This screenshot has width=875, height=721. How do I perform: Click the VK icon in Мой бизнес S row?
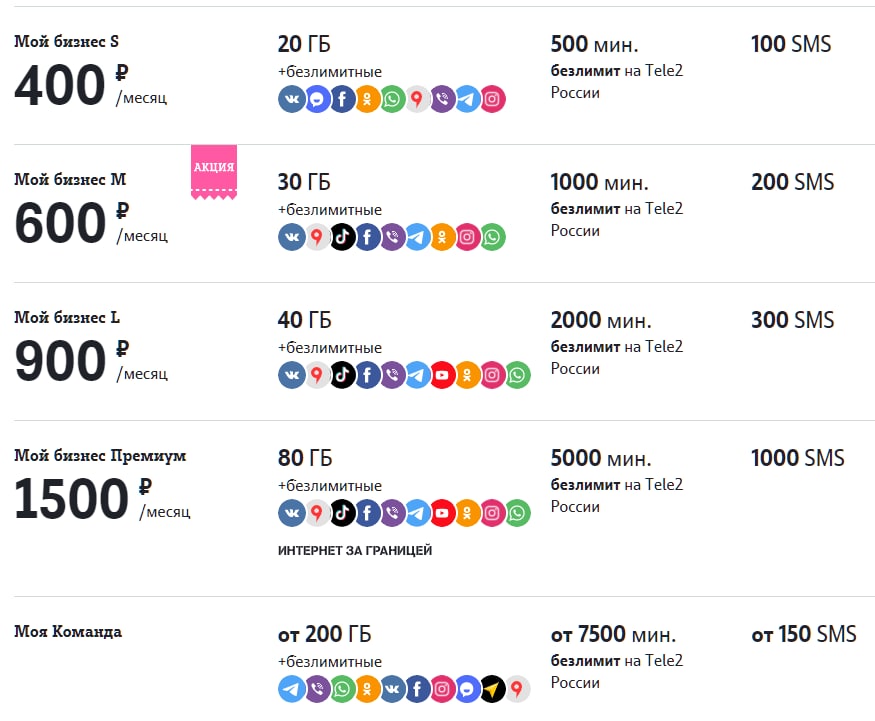[x=291, y=99]
